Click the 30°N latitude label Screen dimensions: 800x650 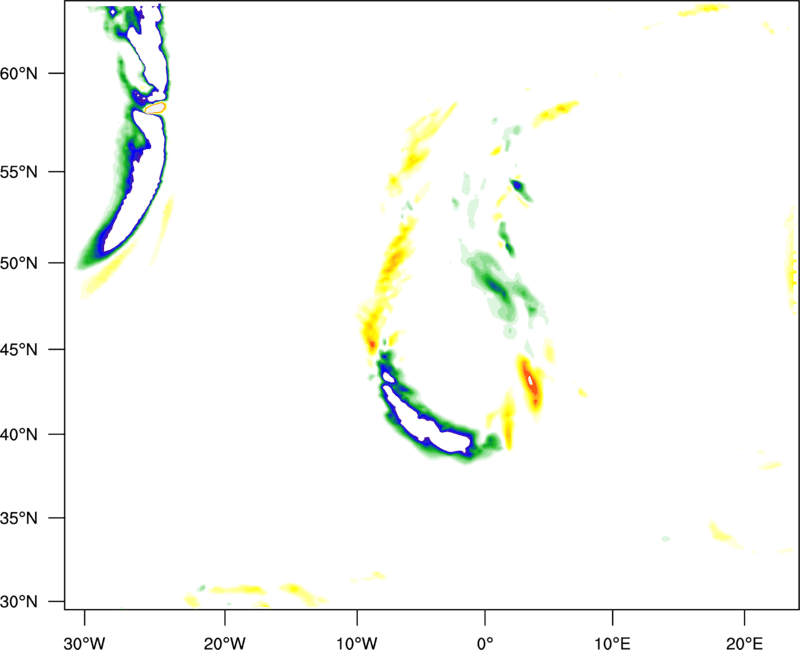pos(19,602)
